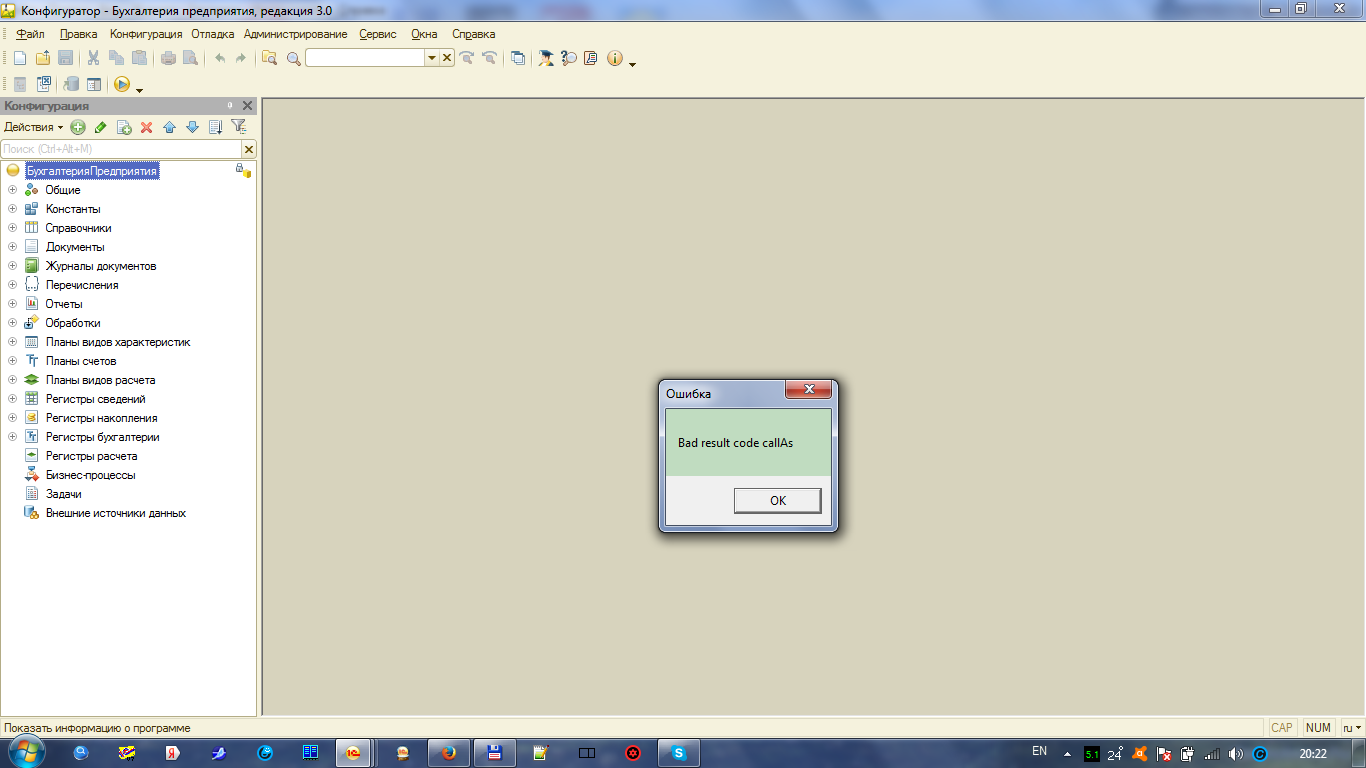The image size is (1366, 768).
Task: Click the Save floppy disk icon
Action: (x=65, y=58)
